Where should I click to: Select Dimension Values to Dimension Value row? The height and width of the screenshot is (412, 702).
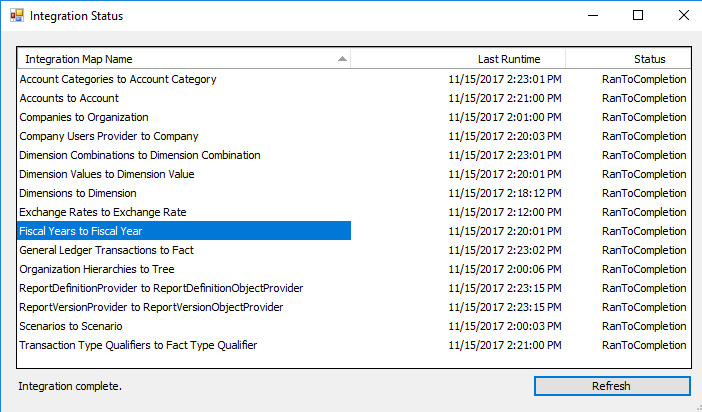click(x=354, y=174)
